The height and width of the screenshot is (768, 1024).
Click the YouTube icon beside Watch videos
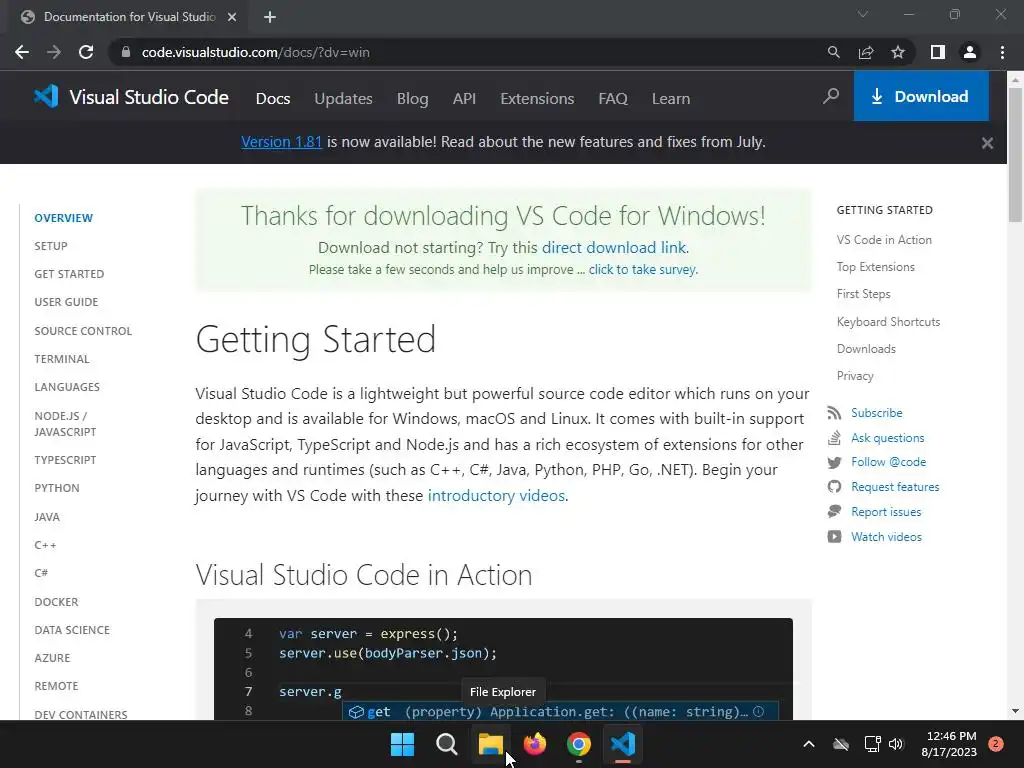[834, 537]
